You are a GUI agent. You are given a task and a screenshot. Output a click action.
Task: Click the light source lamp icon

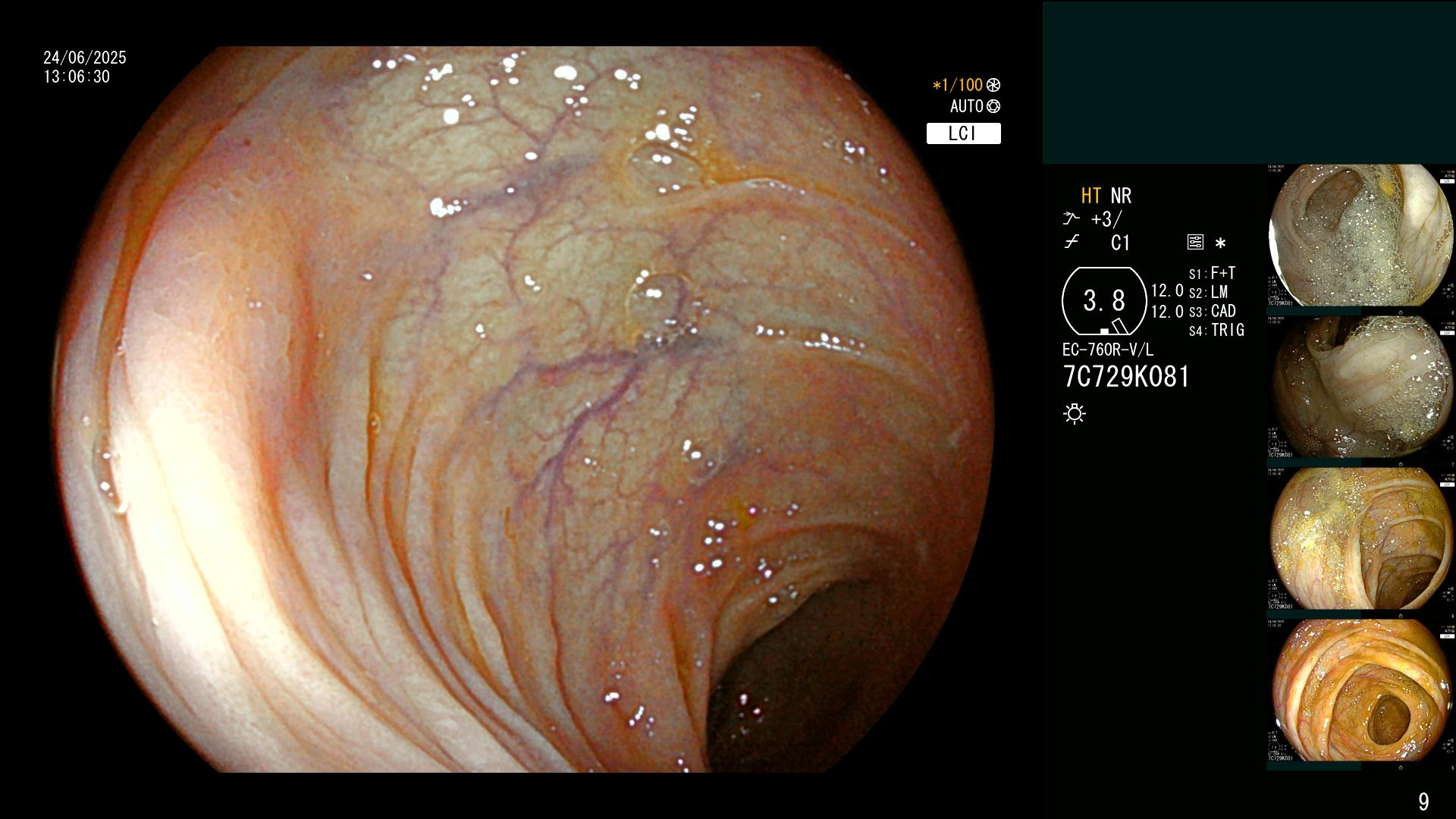coord(1075,413)
